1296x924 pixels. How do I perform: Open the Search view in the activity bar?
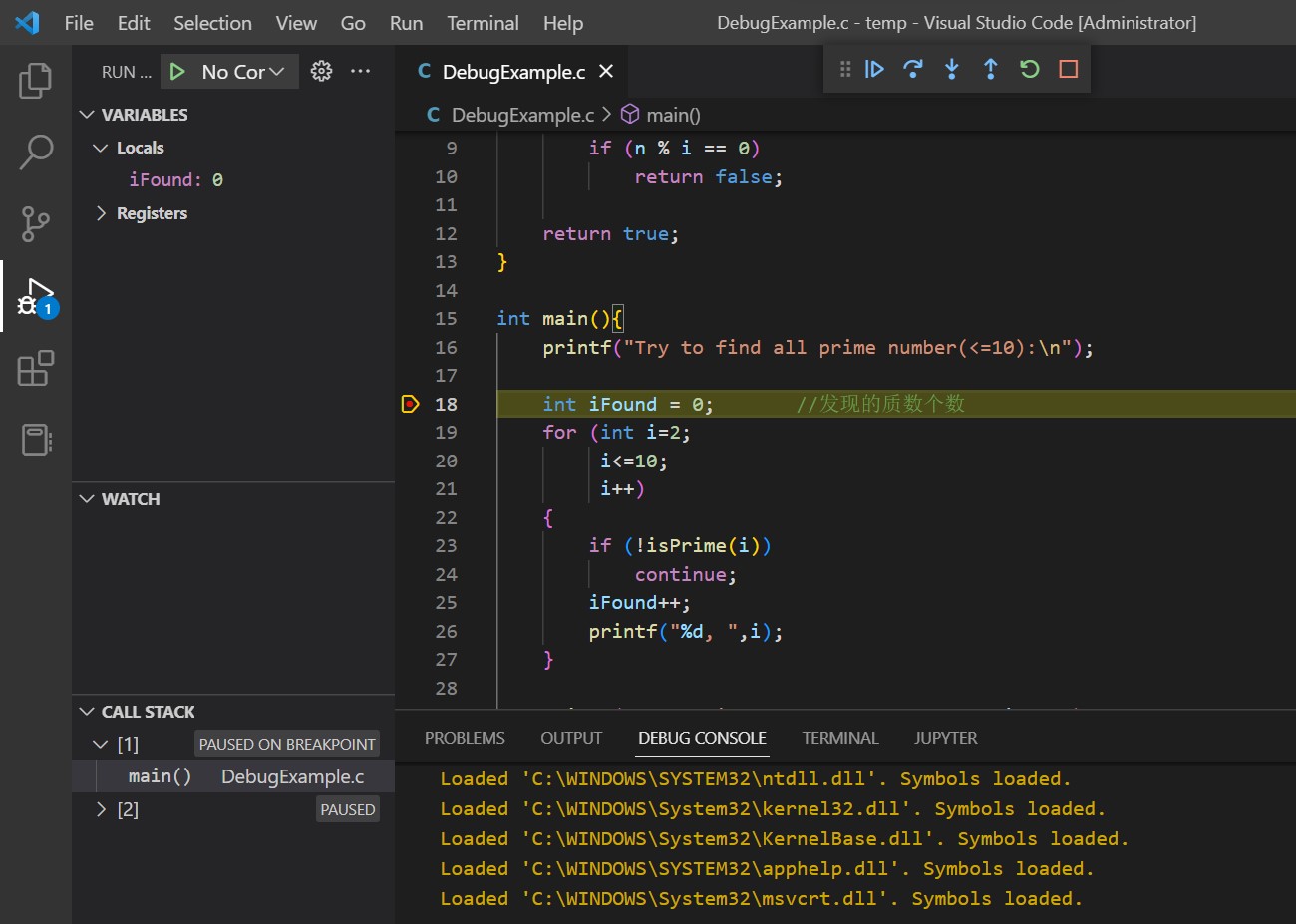click(36, 153)
